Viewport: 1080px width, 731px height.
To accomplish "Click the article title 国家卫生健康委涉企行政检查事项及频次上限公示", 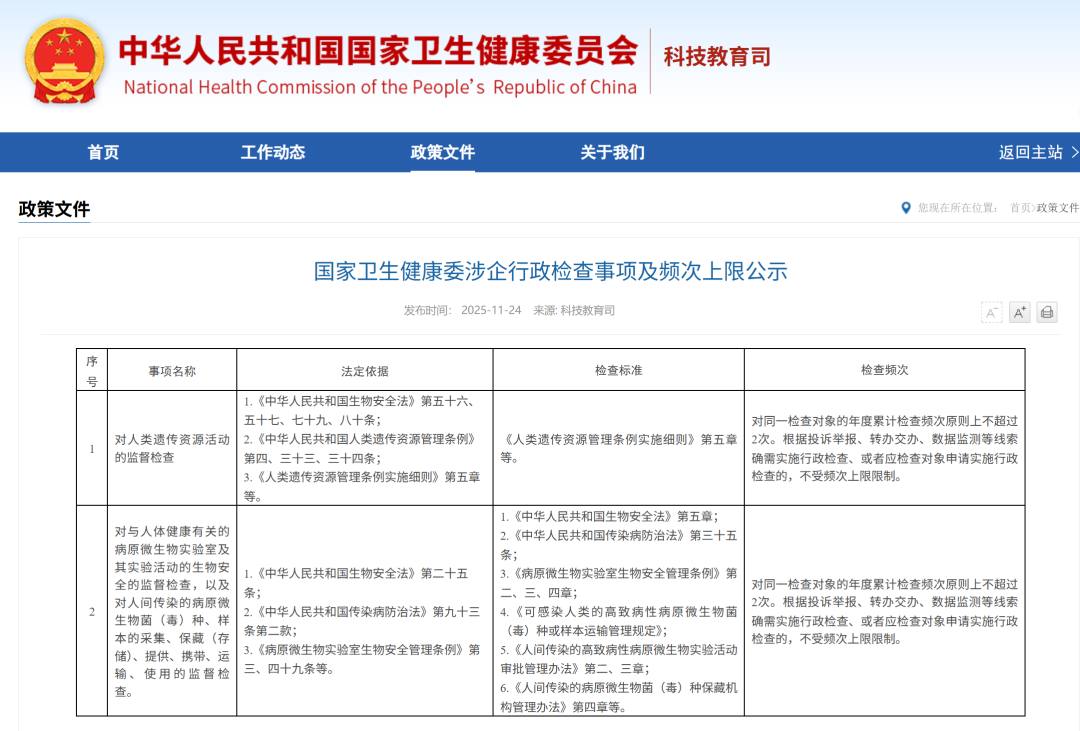I will tap(550, 271).
